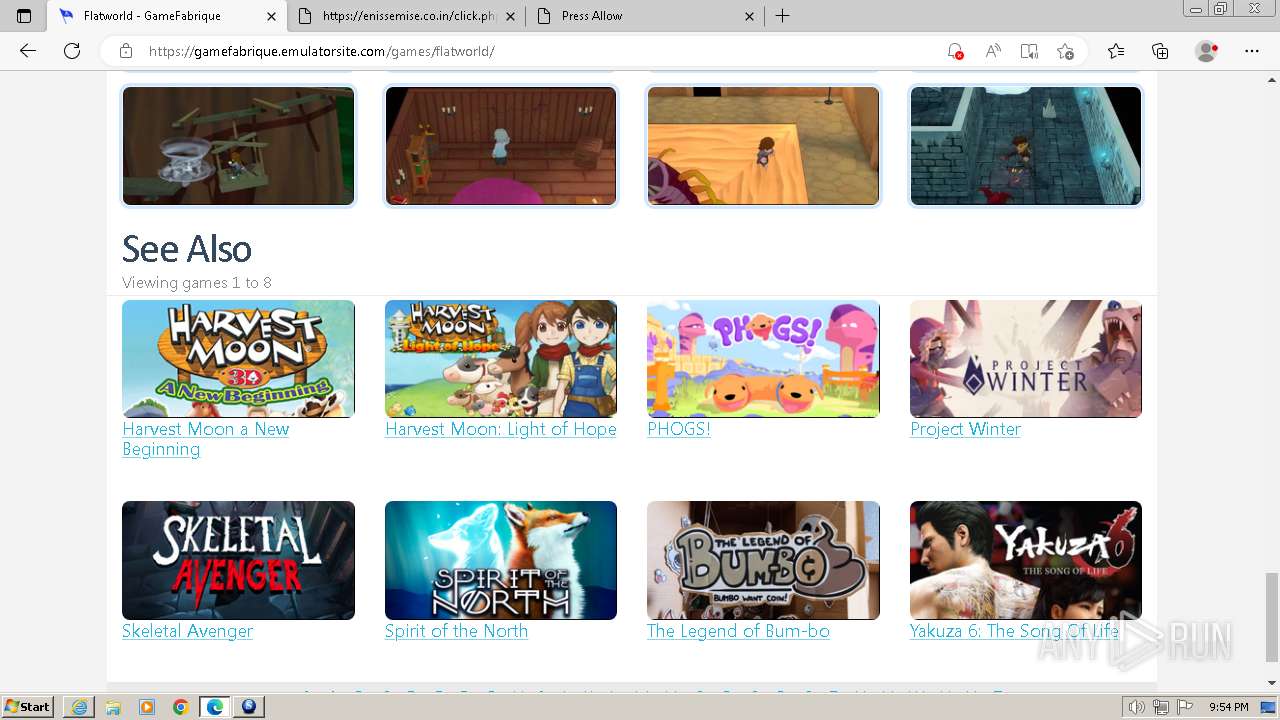Image resolution: width=1280 pixels, height=720 pixels.
Task: Switch to the enissemise.co.in tab
Action: tap(406, 16)
